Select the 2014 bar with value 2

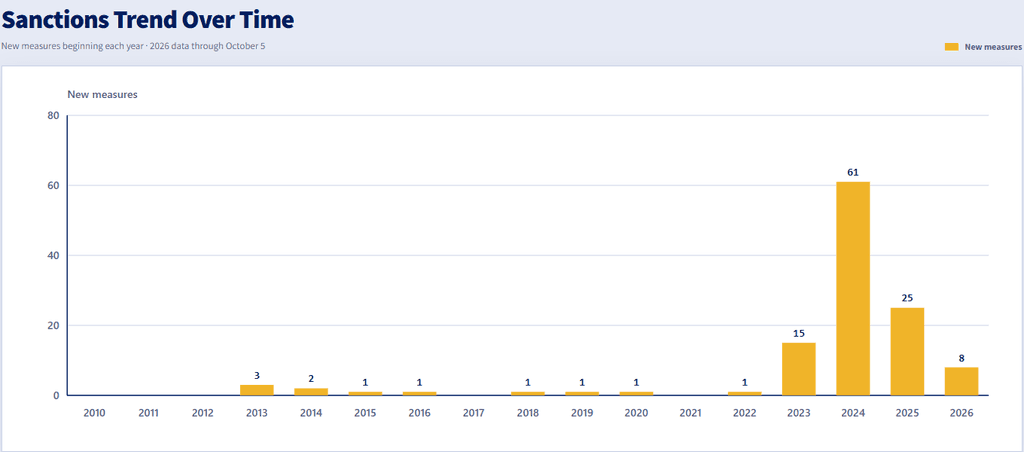pos(311,391)
